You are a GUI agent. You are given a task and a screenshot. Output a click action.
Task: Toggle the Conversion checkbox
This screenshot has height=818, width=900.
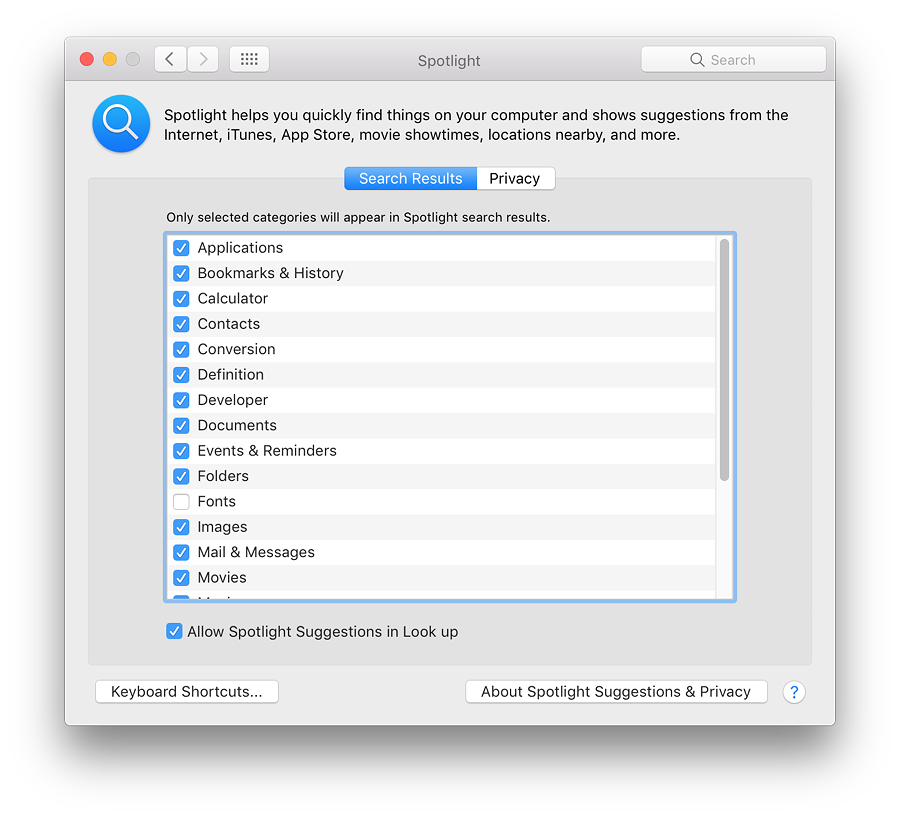pyautogui.click(x=181, y=349)
